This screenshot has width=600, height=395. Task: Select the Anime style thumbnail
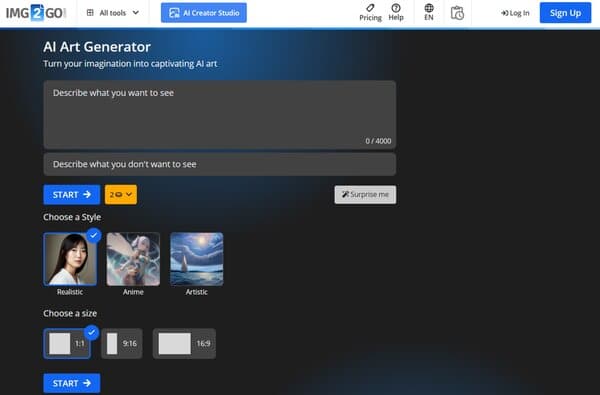[x=133, y=259]
